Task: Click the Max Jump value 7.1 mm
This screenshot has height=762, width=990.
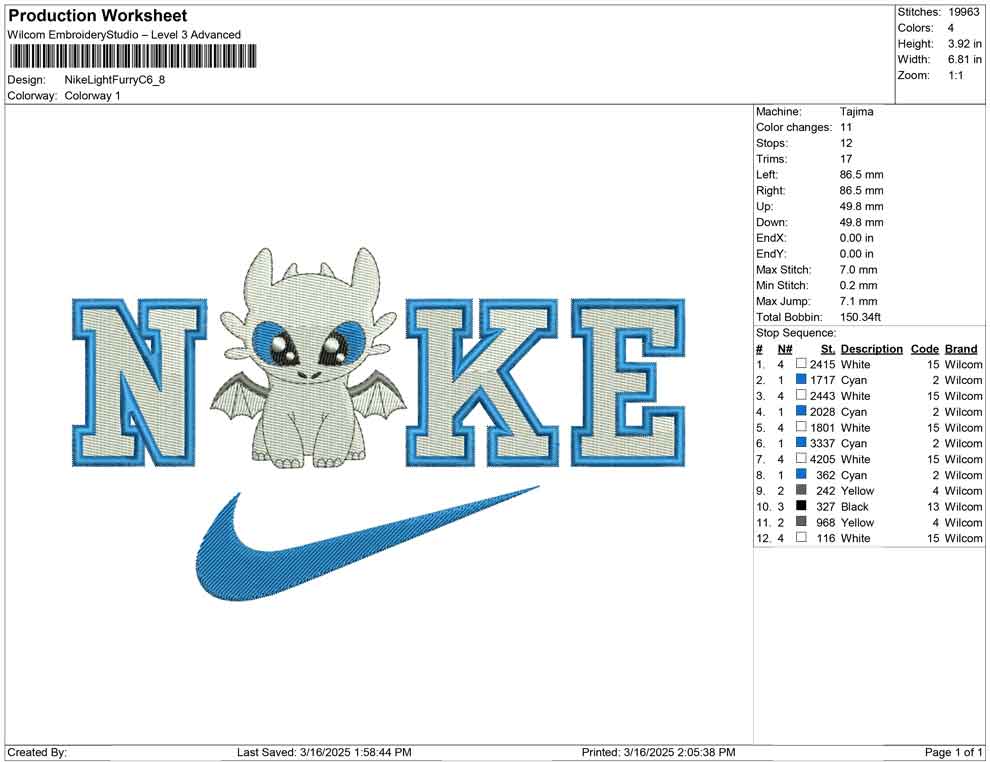Action: [859, 301]
